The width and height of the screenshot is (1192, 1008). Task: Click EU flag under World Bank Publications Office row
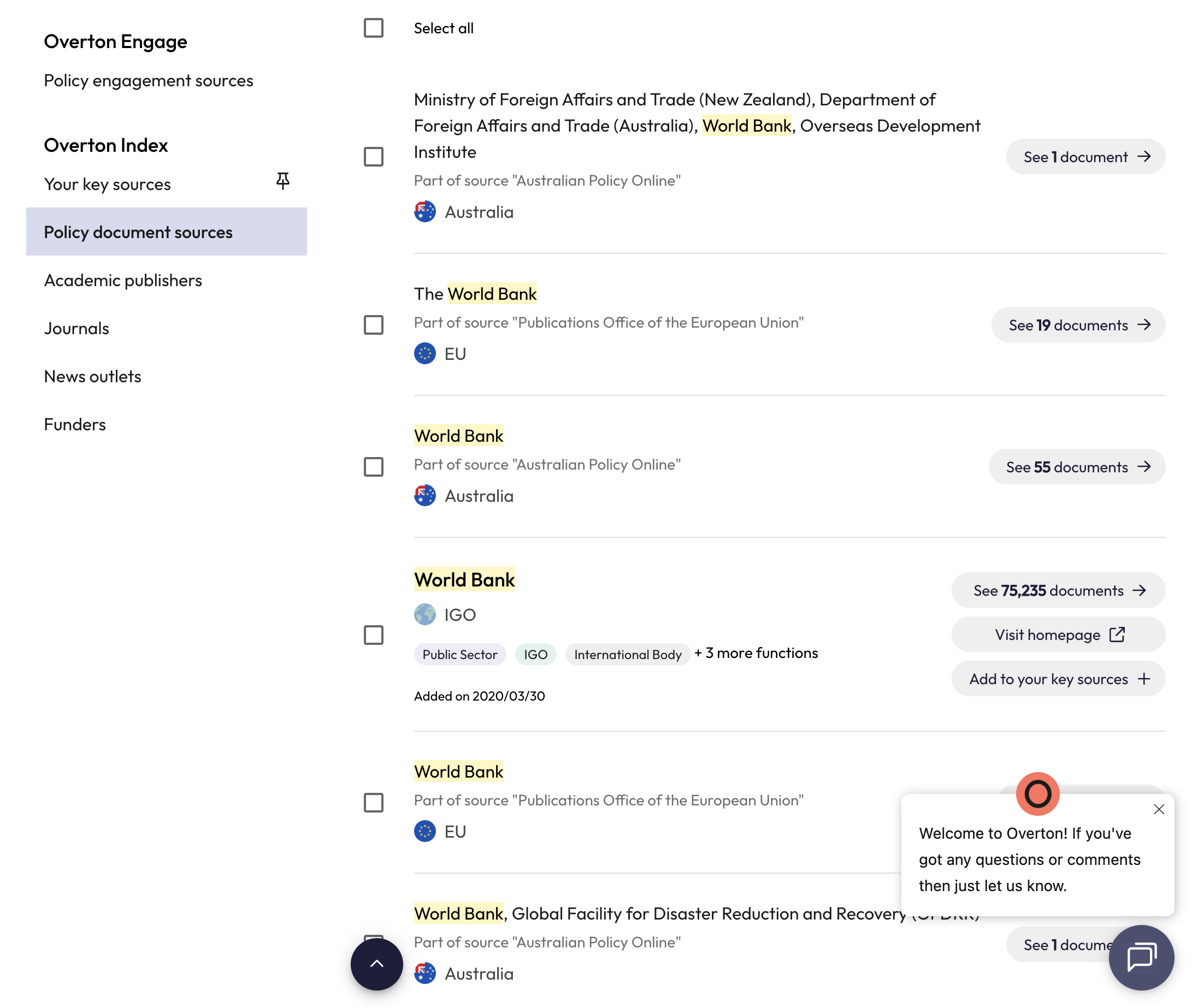click(x=425, y=831)
